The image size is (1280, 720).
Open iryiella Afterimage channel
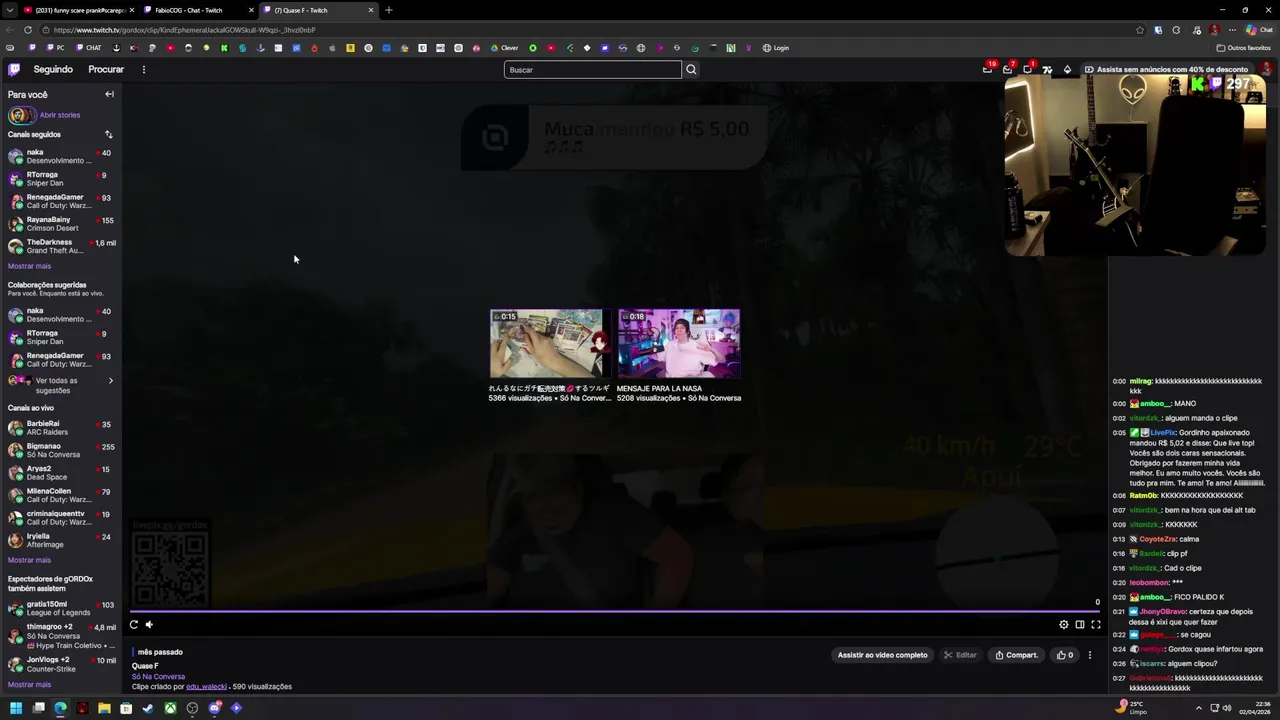click(61, 540)
